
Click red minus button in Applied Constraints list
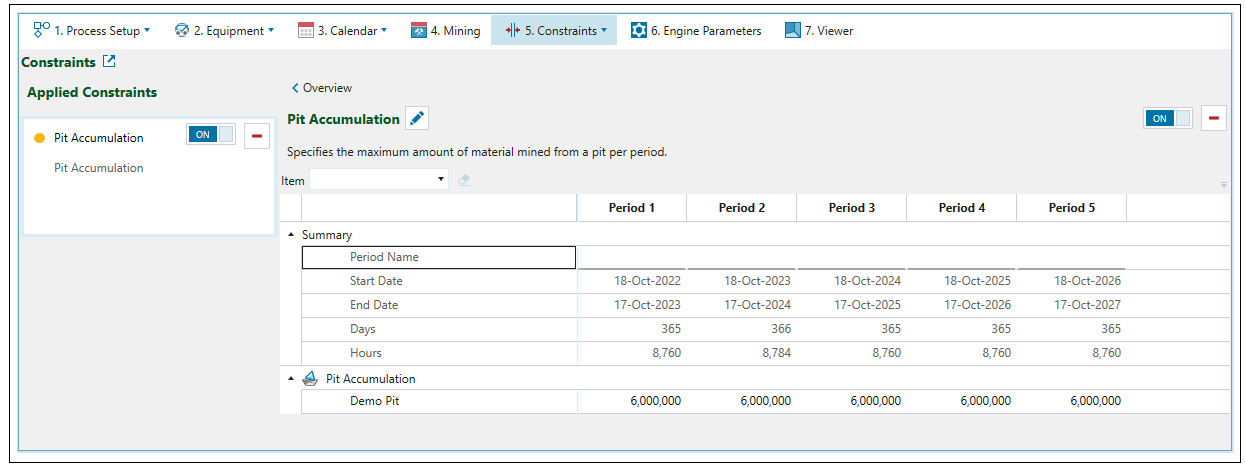click(257, 135)
